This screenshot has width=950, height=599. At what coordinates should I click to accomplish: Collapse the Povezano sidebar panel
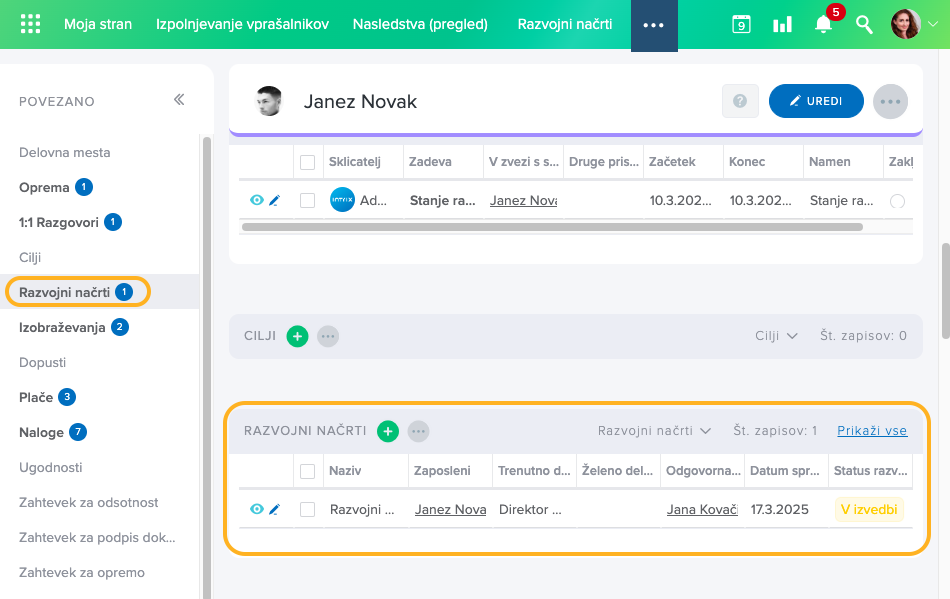click(x=179, y=100)
